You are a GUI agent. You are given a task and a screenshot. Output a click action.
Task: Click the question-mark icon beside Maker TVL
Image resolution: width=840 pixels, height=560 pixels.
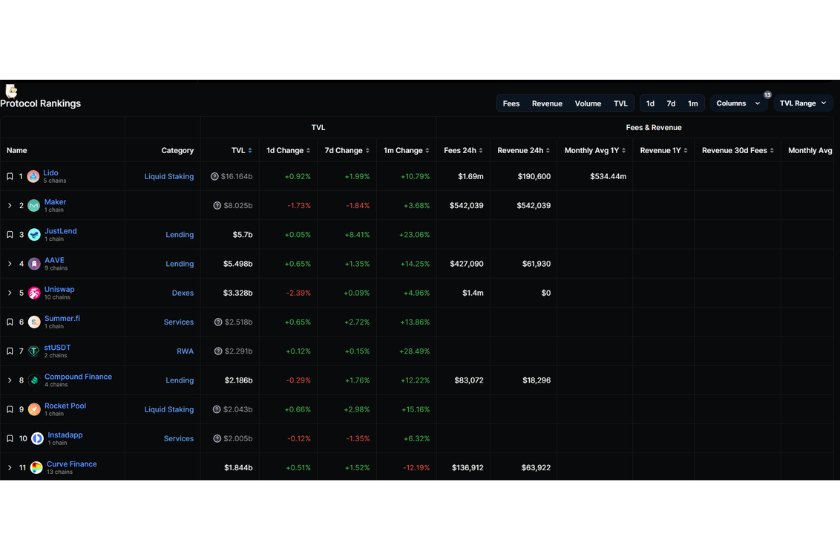coord(217,205)
